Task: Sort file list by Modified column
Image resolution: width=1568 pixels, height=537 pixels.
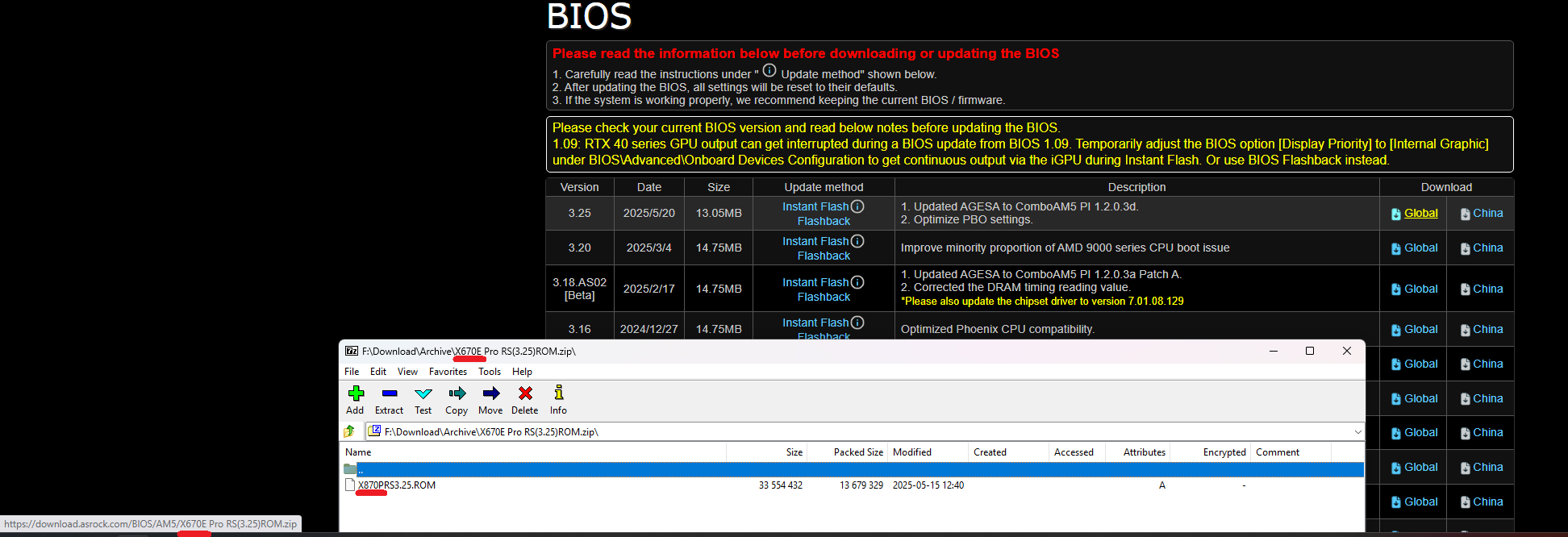Action: 928,452
